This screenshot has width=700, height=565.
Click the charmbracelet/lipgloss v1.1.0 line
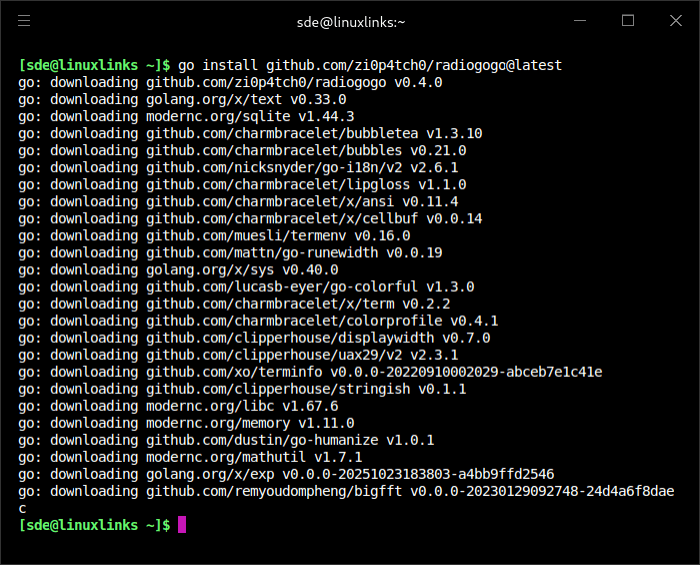coord(242,184)
